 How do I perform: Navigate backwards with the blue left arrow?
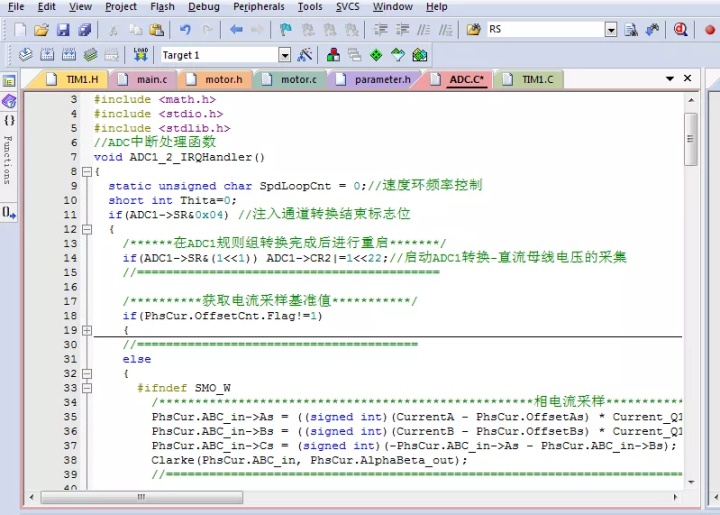[x=236, y=30]
